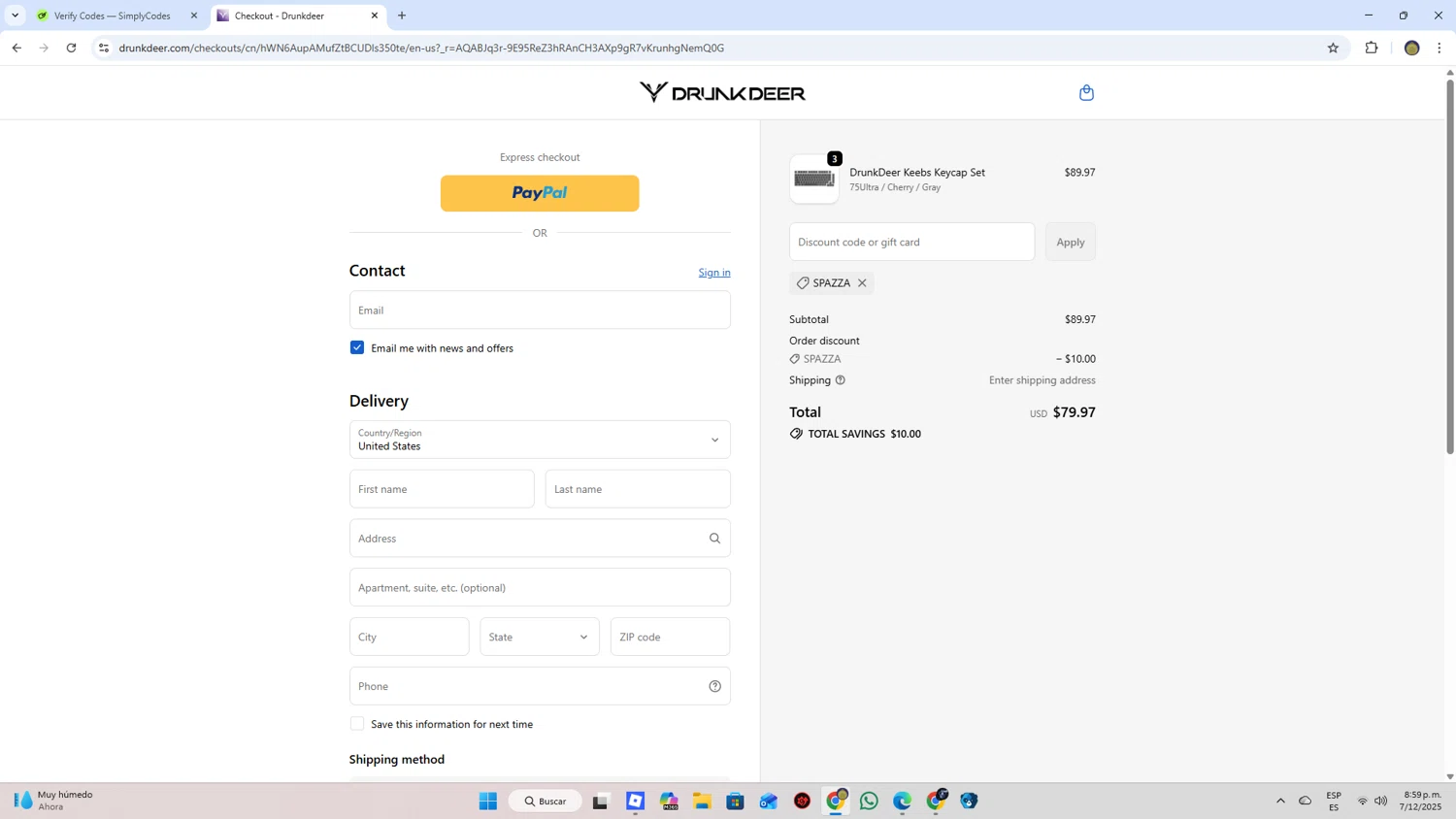Click the Wi-Fi network tray icon
Viewport: 1456px width, 819px height.
[x=1363, y=802]
